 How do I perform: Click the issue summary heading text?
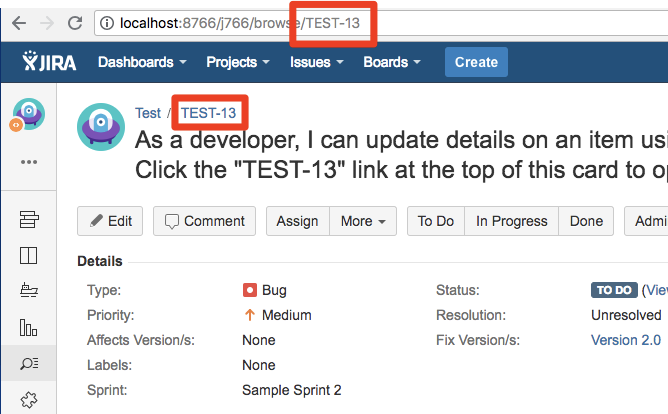pyautogui.click(x=401, y=155)
